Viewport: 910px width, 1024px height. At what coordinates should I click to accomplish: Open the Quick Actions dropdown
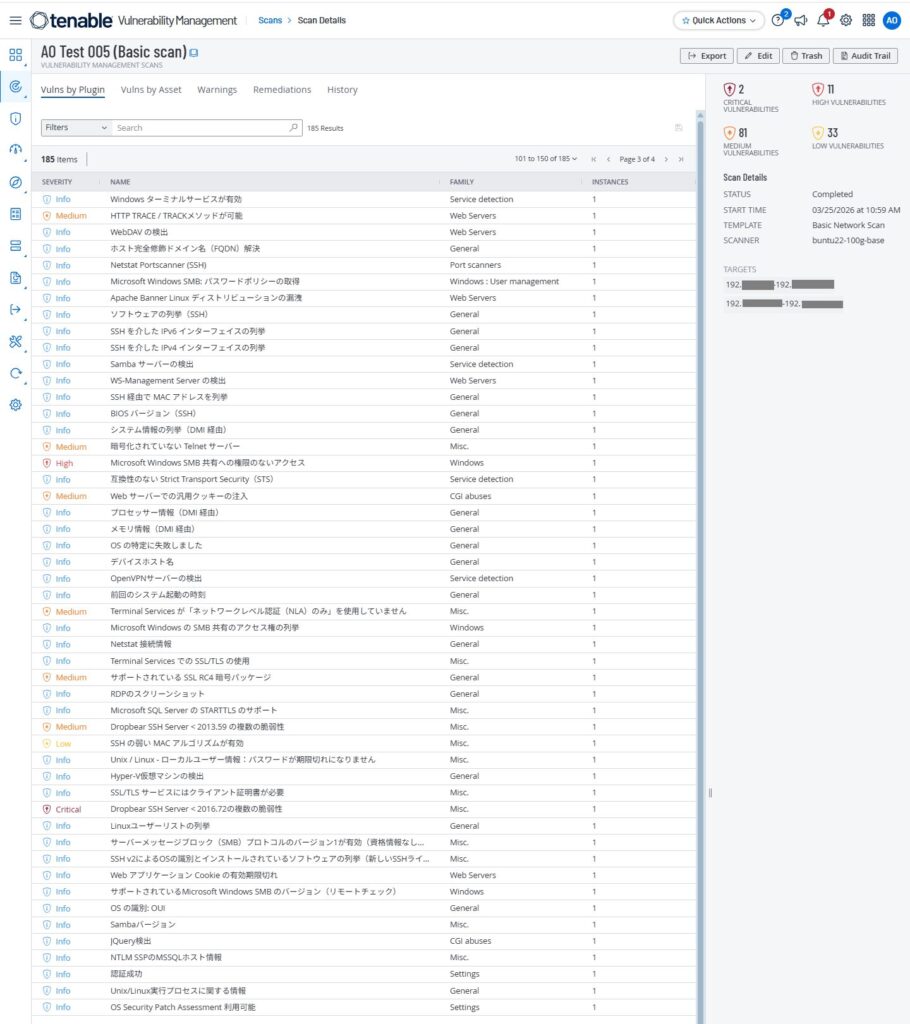pyautogui.click(x=719, y=20)
